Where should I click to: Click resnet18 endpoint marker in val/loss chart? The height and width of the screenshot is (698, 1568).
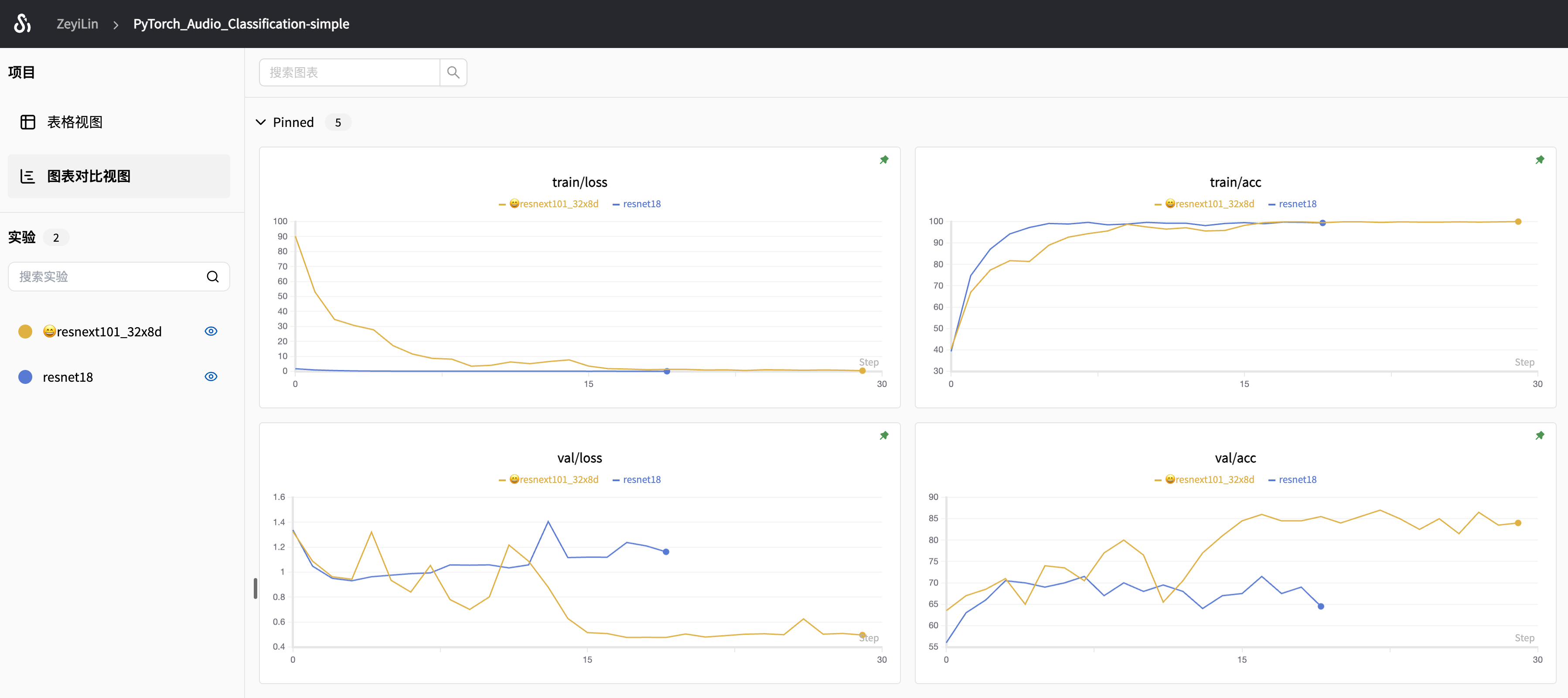tap(666, 552)
